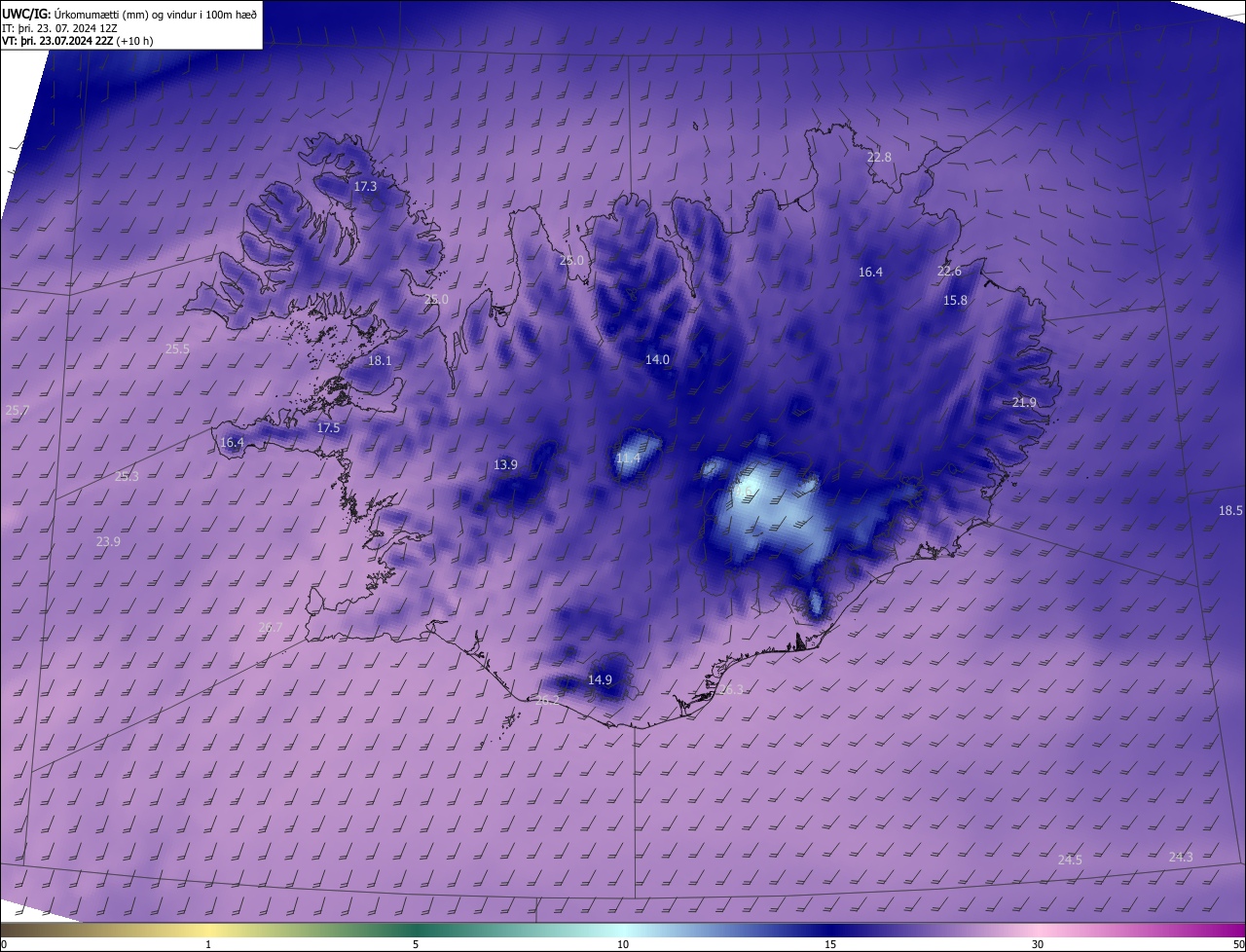The height and width of the screenshot is (952, 1246).
Task: Click the 23.9 value label
Action: (x=108, y=542)
